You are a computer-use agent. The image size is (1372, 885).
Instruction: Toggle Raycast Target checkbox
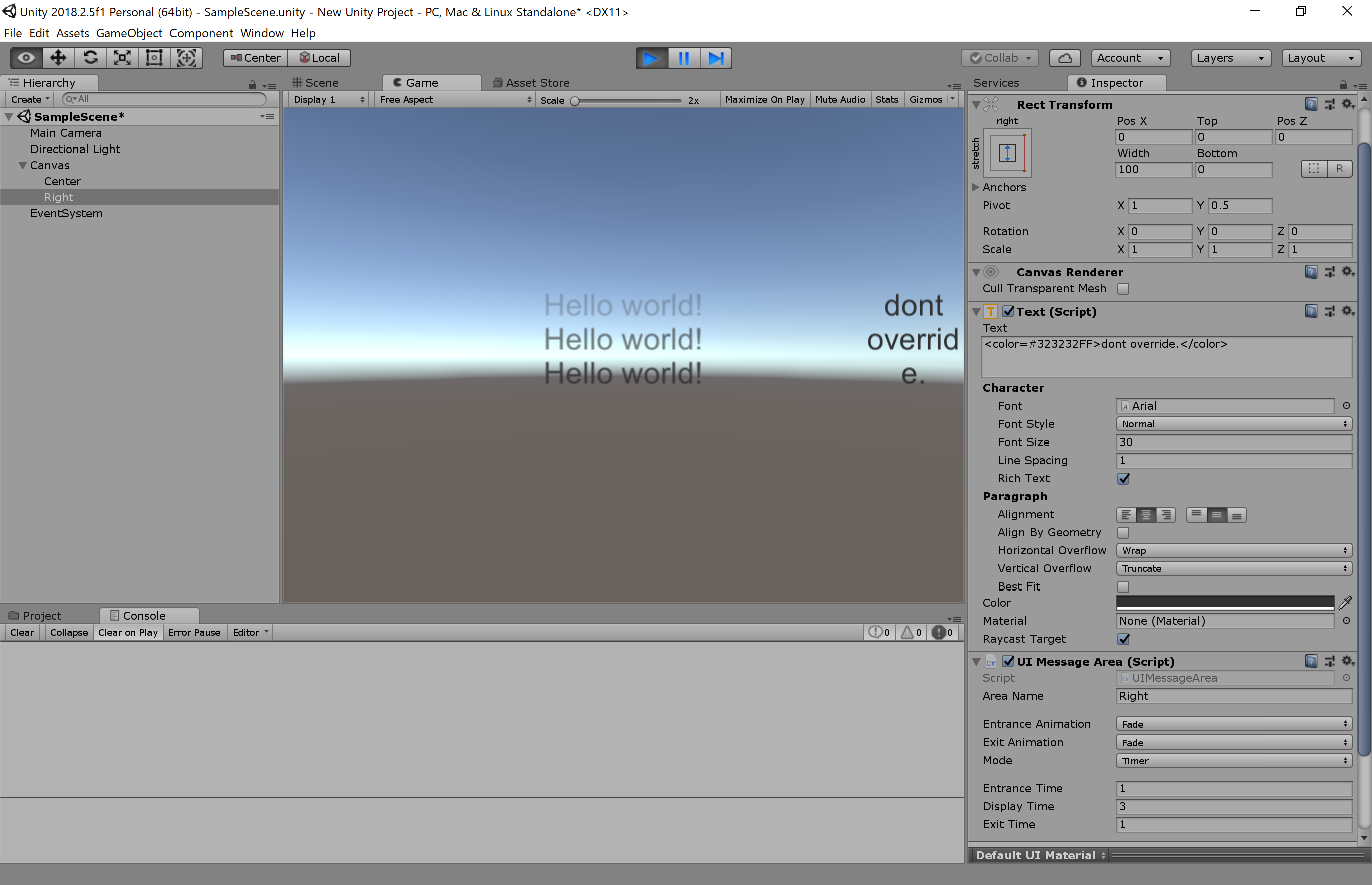[1123, 639]
